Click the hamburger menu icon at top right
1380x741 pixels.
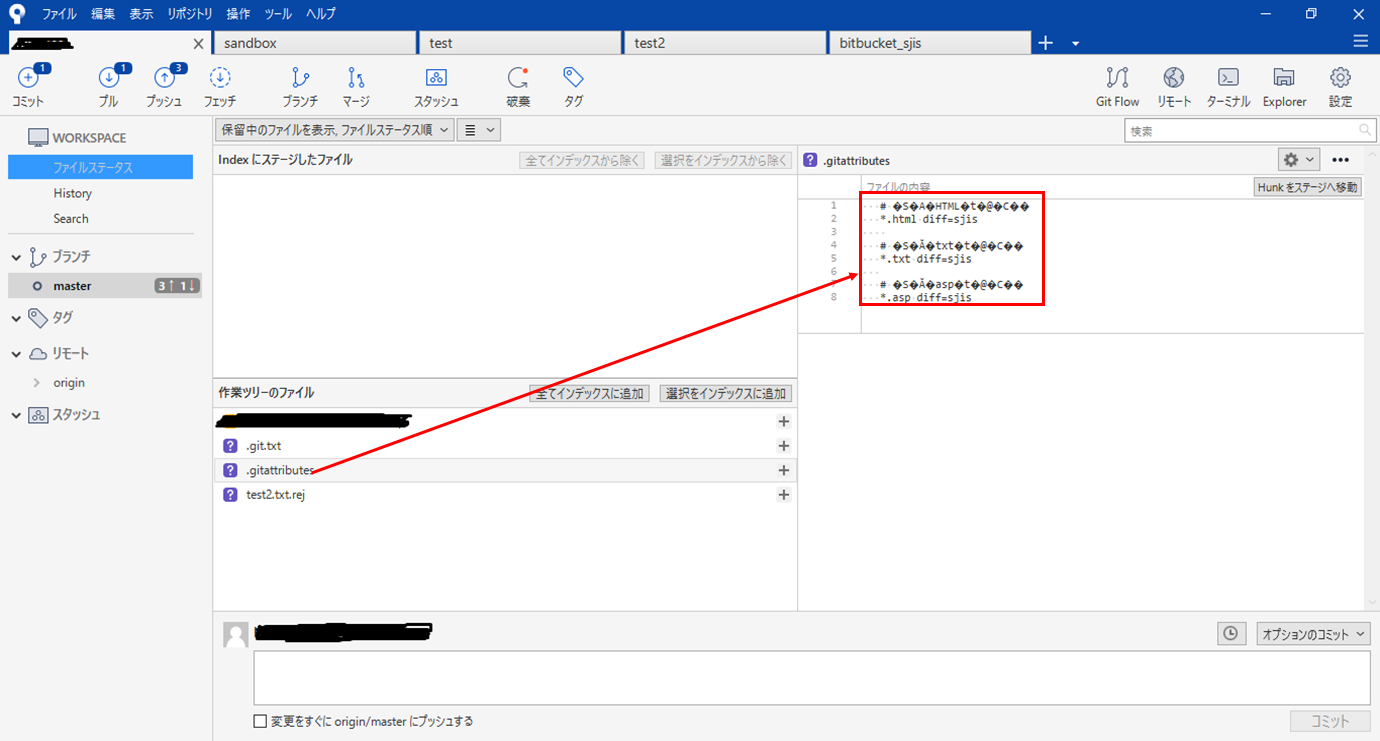[x=1360, y=41]
